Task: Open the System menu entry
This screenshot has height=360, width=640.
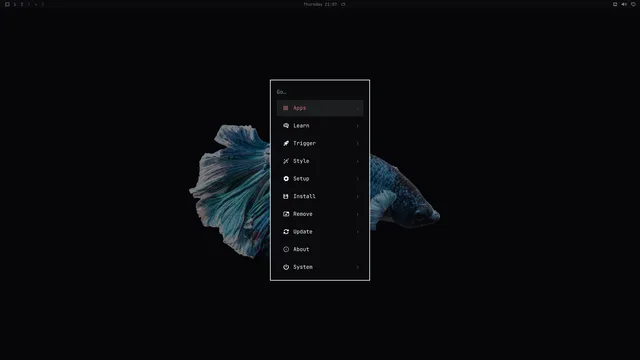Action: click(x=320, y=267)
